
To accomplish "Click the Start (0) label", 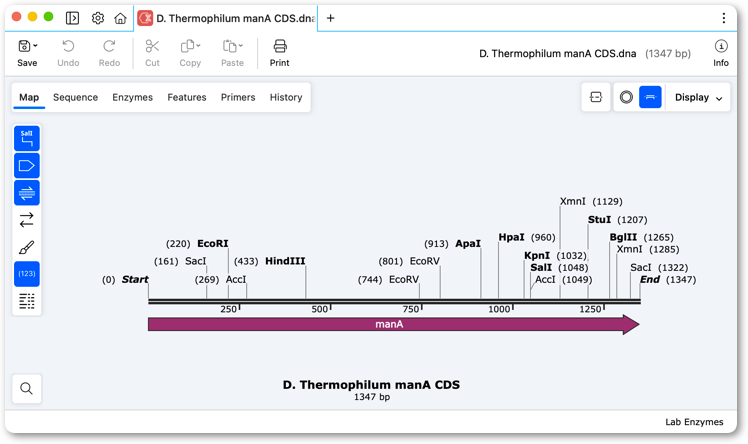I will tap(125, 279).
